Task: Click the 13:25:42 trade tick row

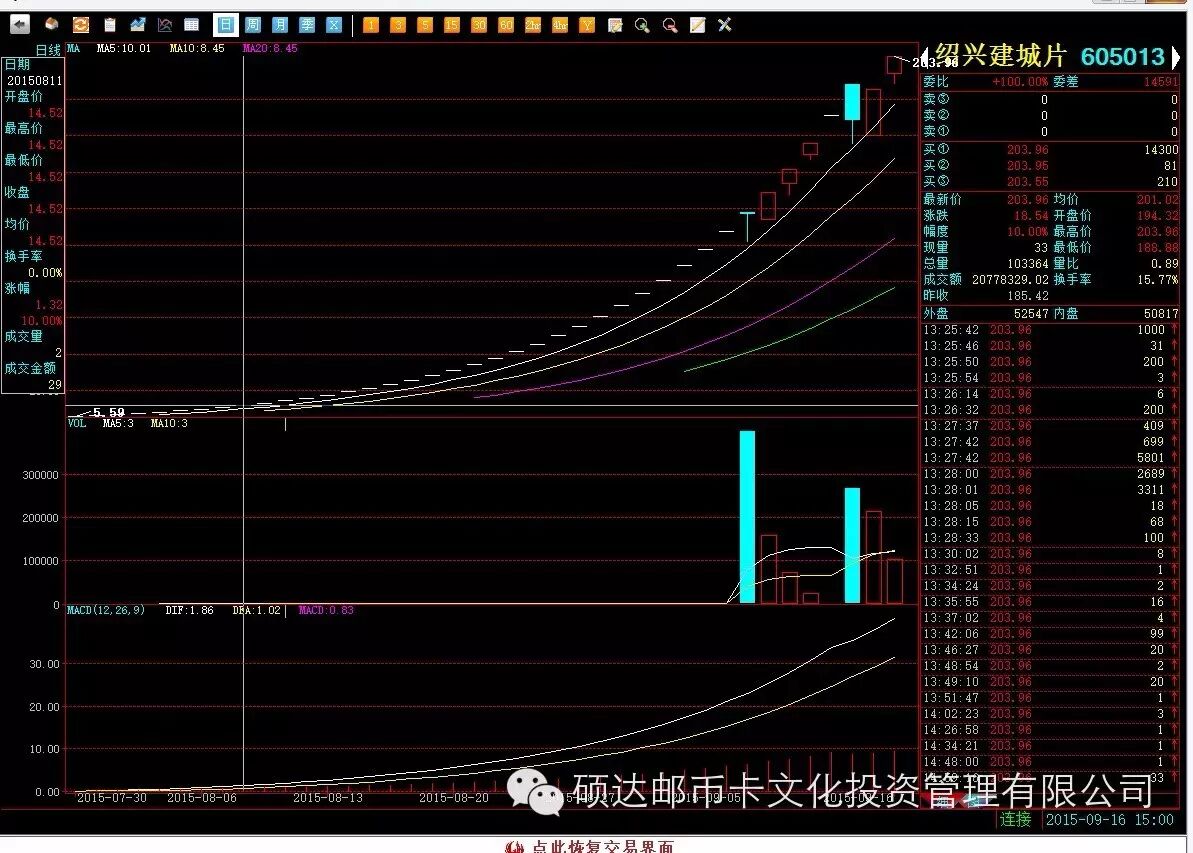Action: point(1050,329)
